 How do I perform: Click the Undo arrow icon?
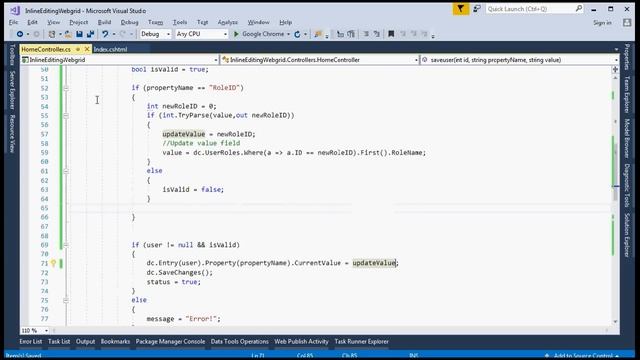click(x=105, y=34)
